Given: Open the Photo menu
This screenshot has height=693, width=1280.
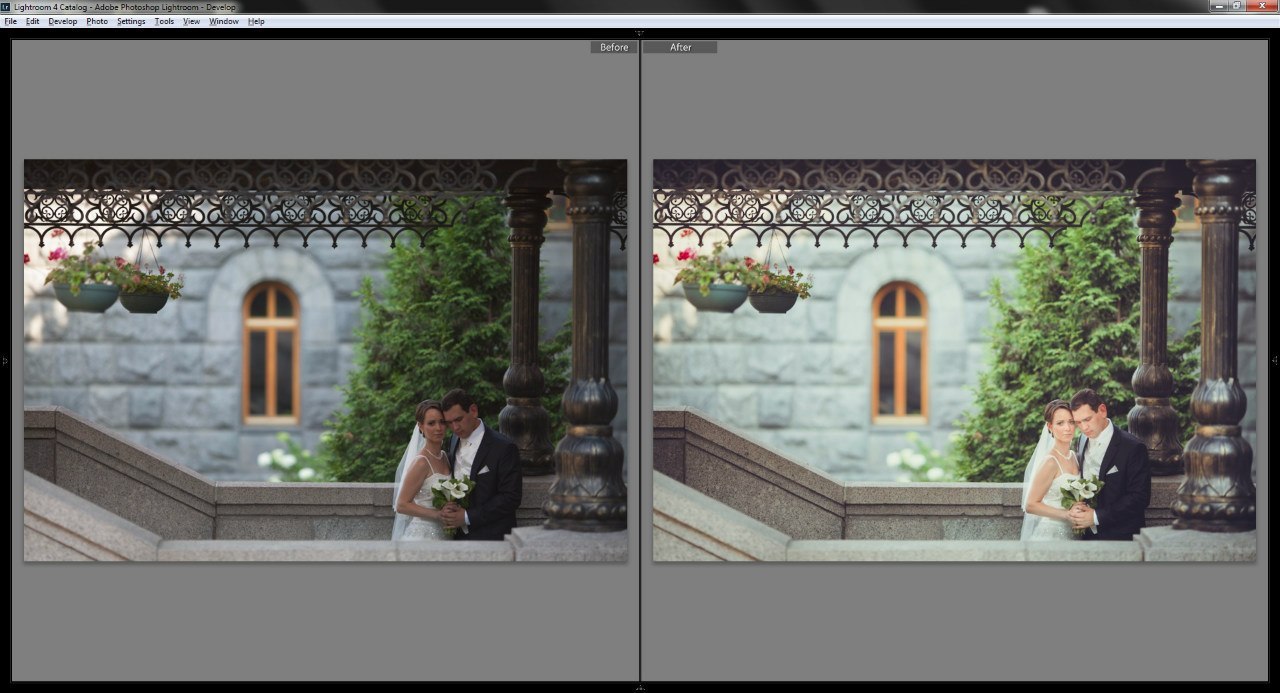Looking at the screenshot, I should coord(97,21).
